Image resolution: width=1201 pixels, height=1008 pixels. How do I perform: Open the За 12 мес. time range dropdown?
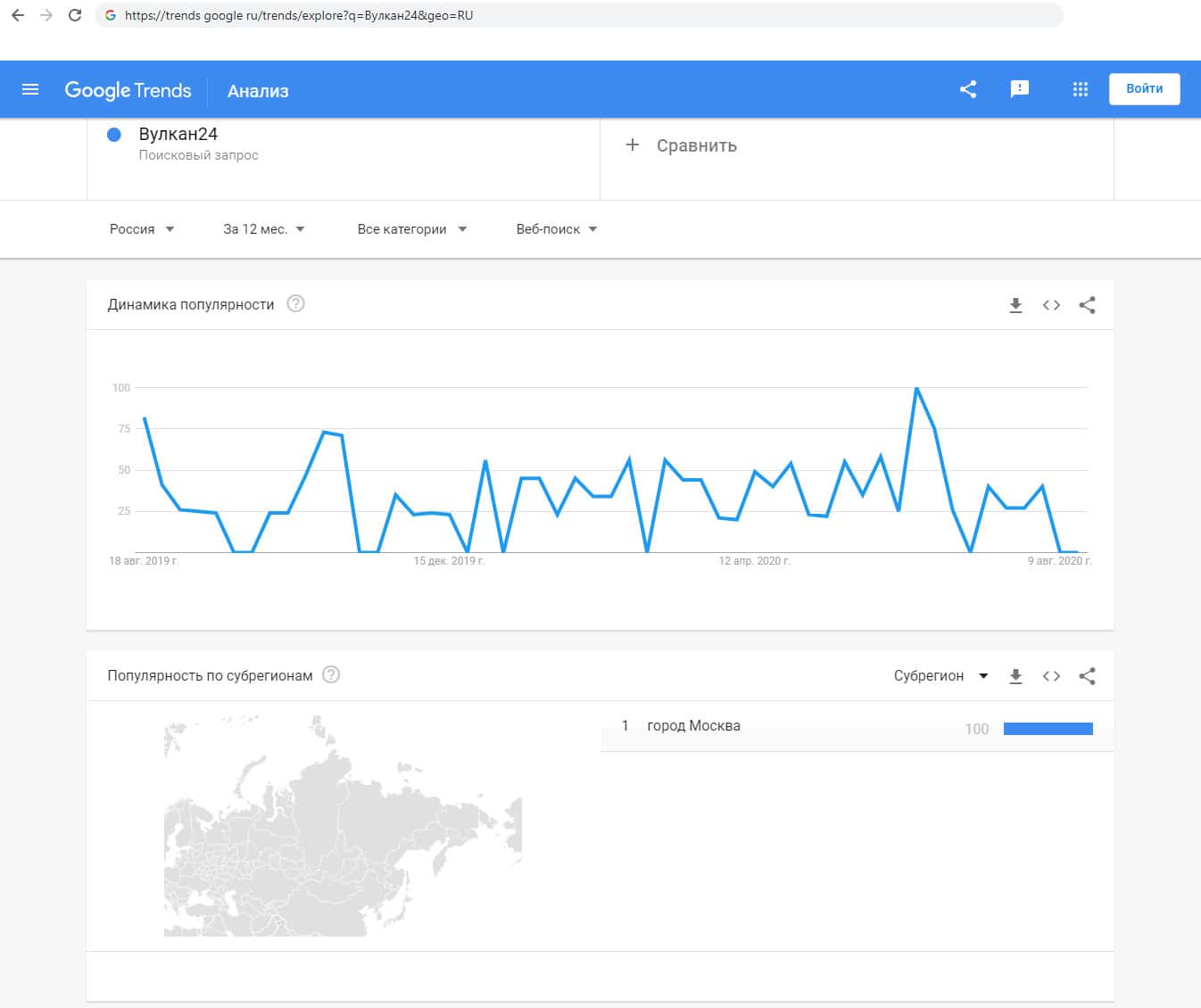[x=264, y=229]
